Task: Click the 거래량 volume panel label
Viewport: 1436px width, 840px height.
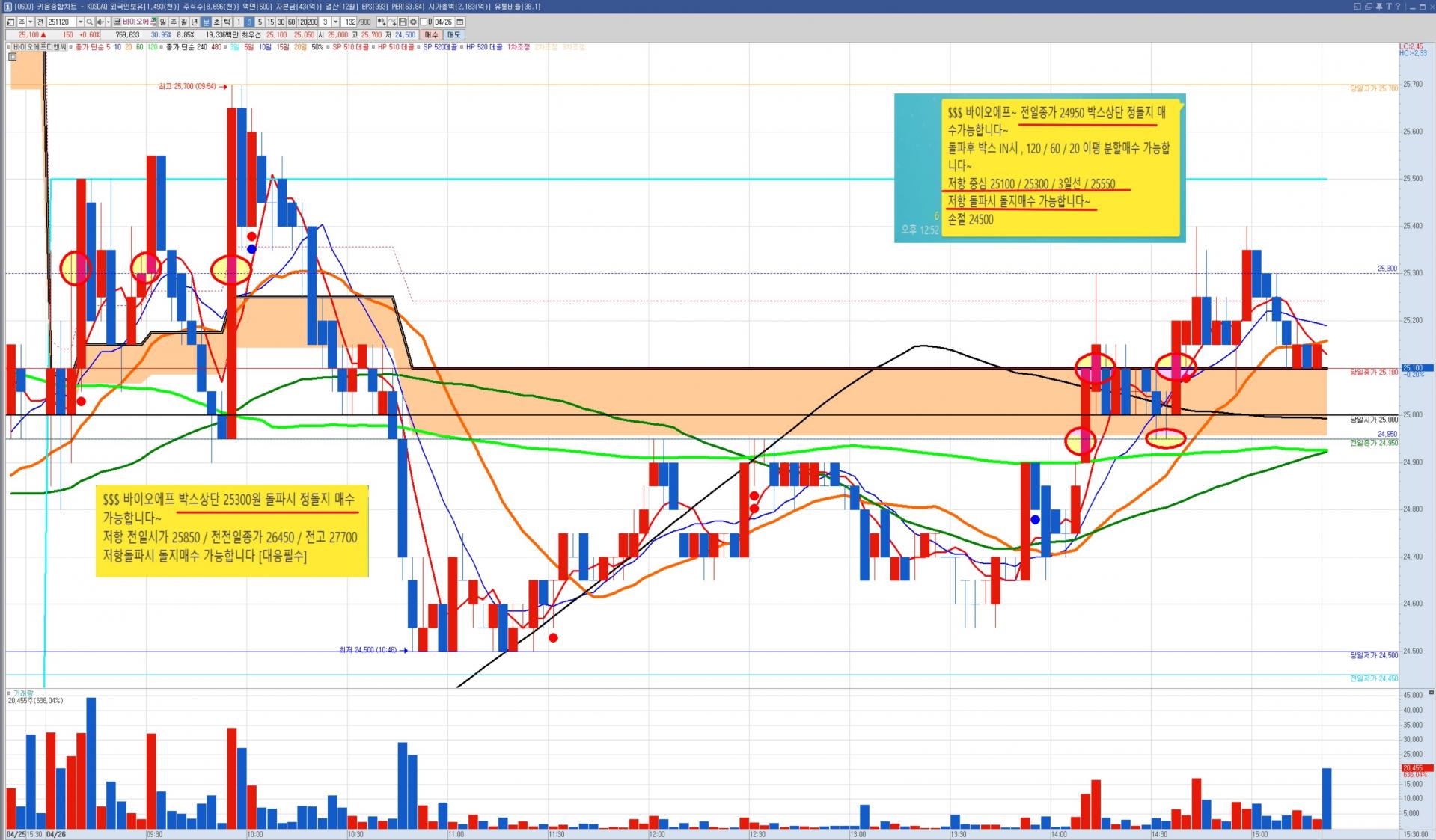Action: click(24, 693)
